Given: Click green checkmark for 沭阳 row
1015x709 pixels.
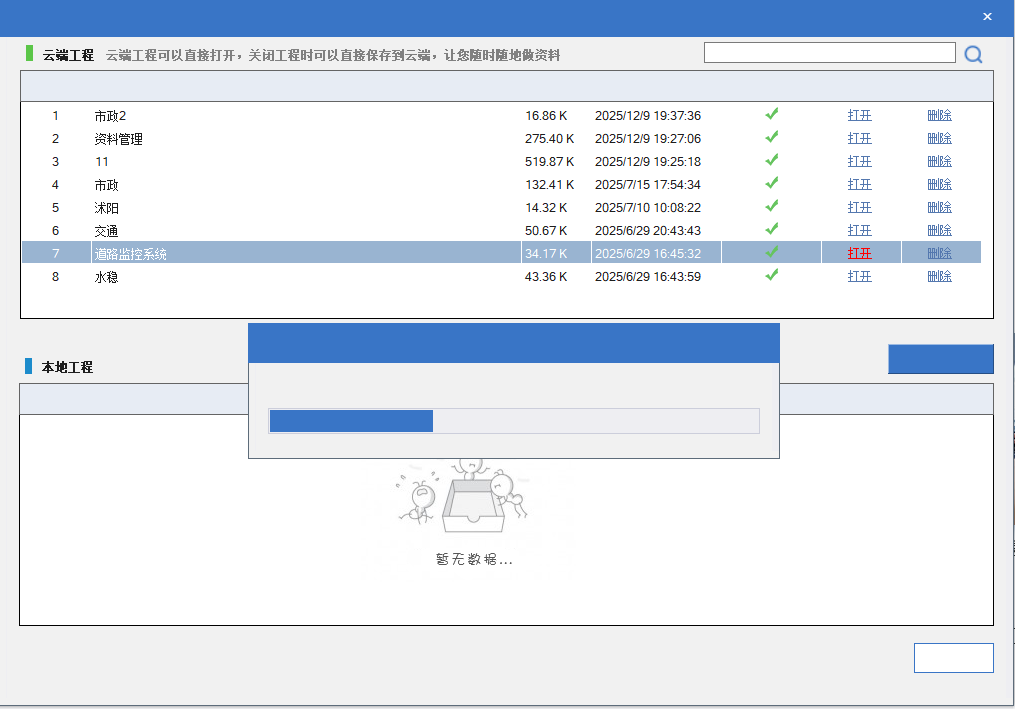Looking at the screenshot, I should click(772, 207).
